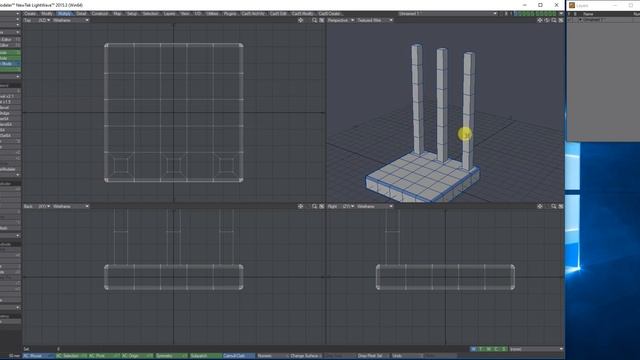Click the Undo button in bottom bar
640x360 pixels.
(406, 356)
